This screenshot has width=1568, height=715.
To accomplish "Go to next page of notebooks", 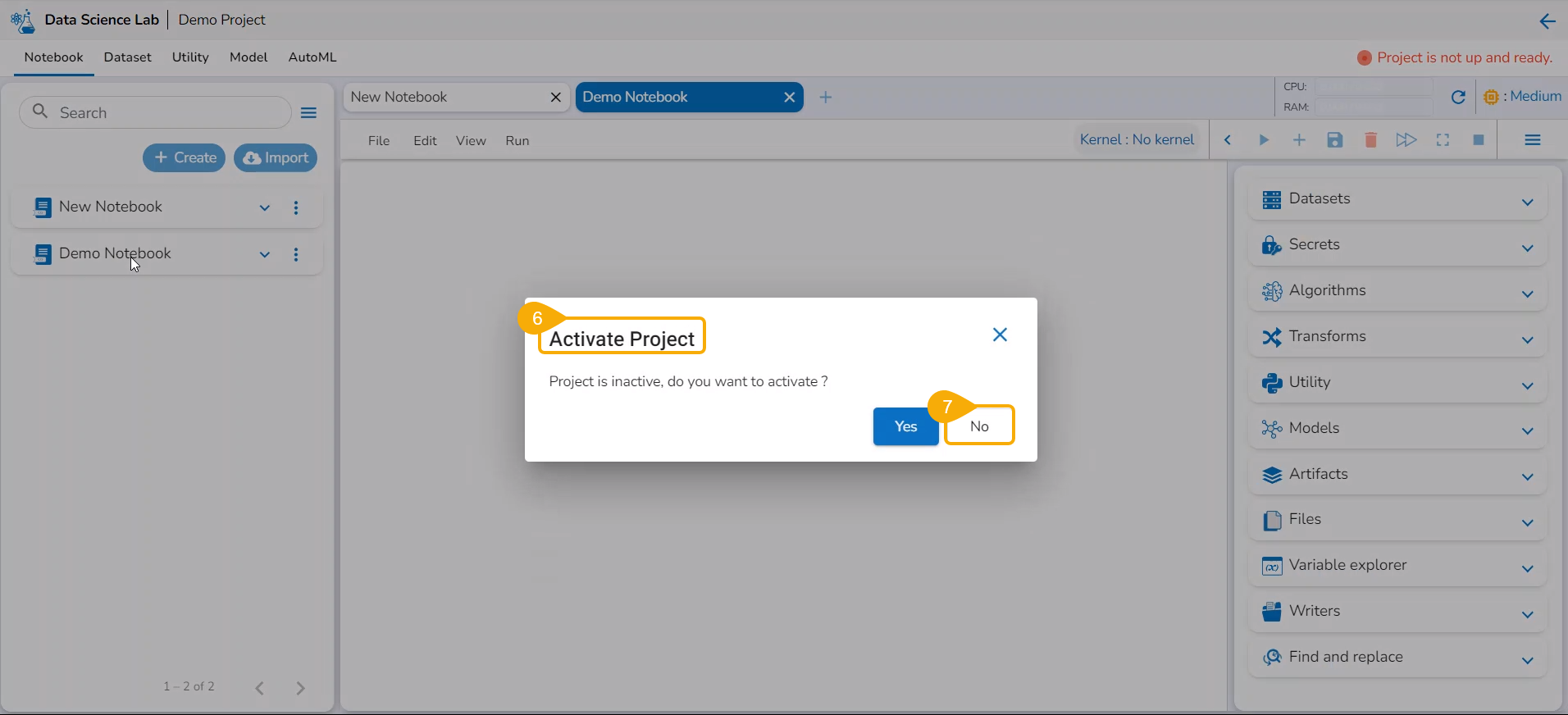I will [300, 688].
